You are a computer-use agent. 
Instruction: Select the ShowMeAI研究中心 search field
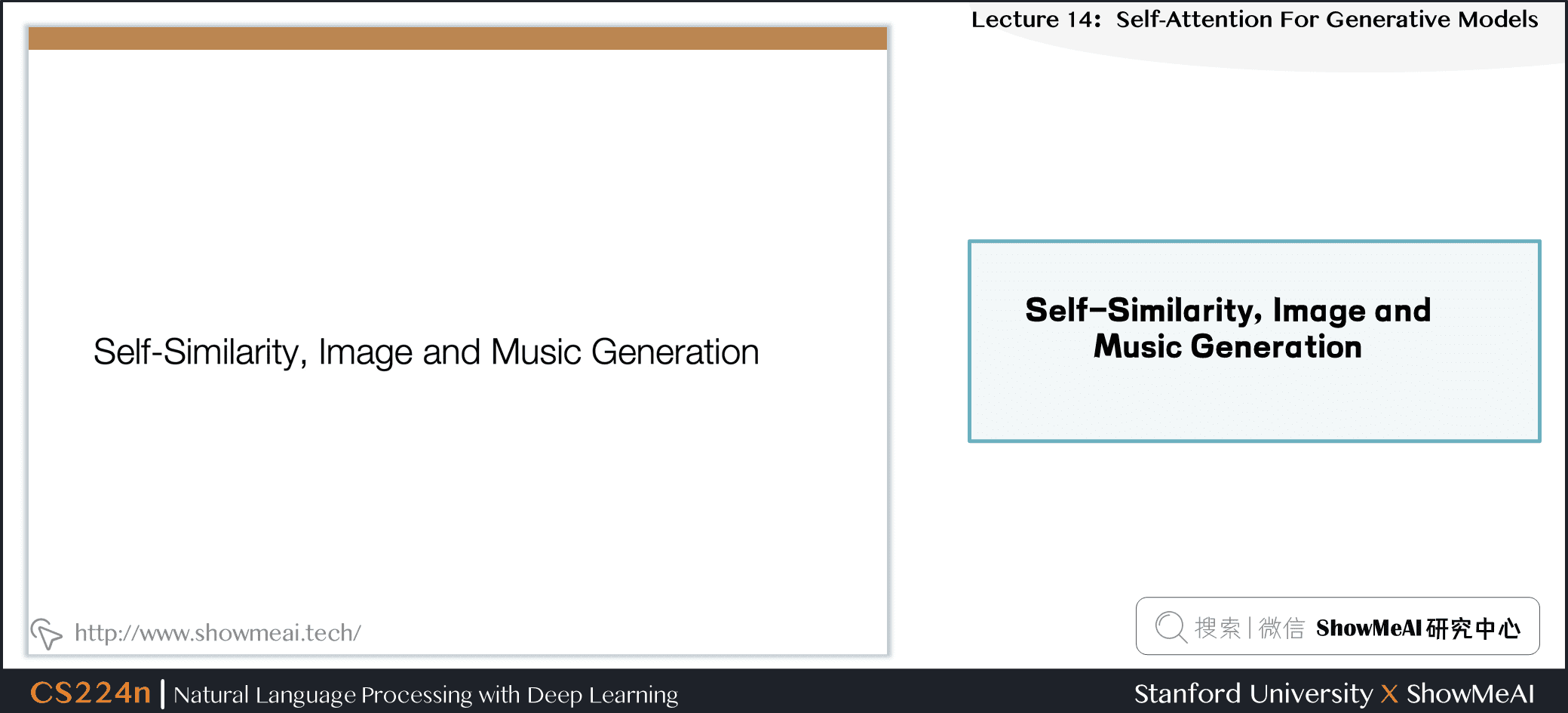(1337, 626)
